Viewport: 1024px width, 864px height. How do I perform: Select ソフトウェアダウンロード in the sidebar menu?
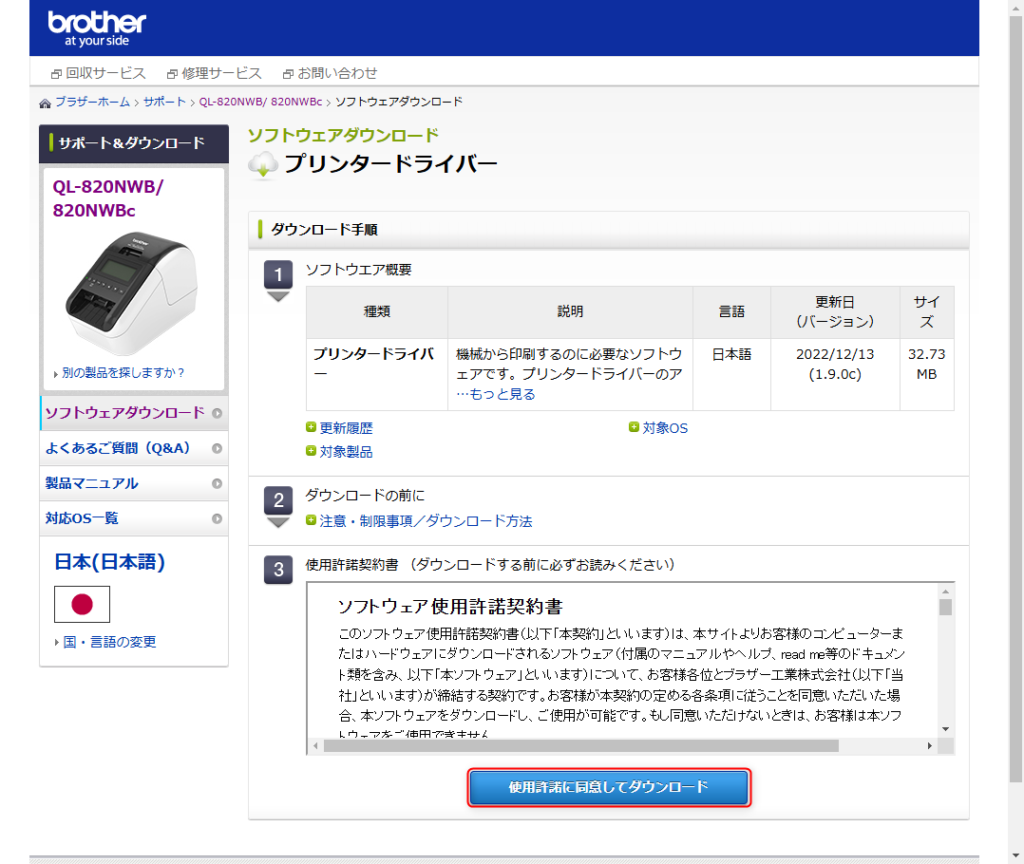(x=134, y=413)
